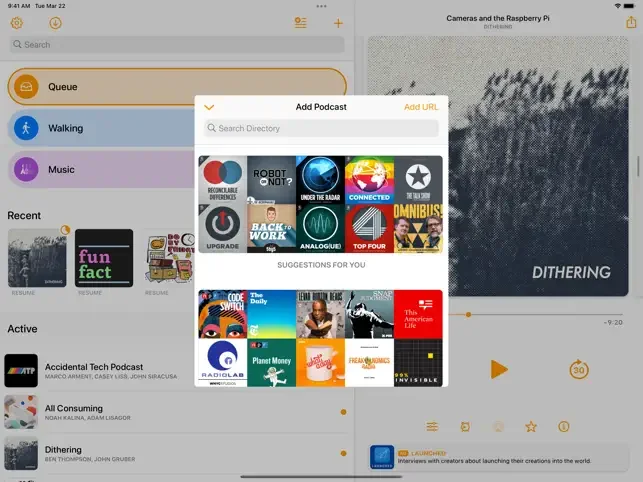Choose the Snap Judgment podcast artwork

[x=369, y=314]
